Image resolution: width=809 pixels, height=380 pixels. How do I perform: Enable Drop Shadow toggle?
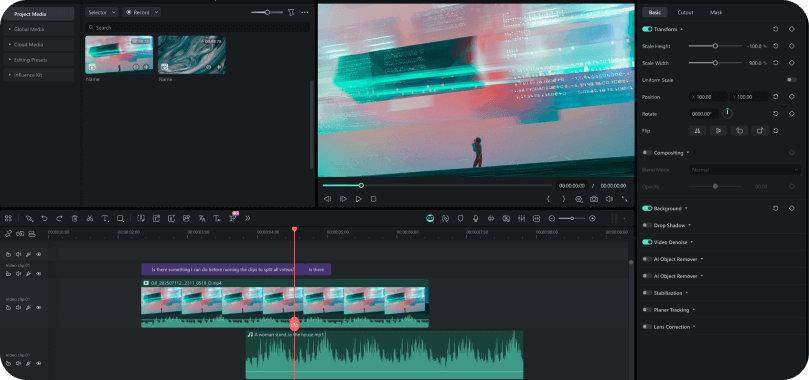click(647, 225)
